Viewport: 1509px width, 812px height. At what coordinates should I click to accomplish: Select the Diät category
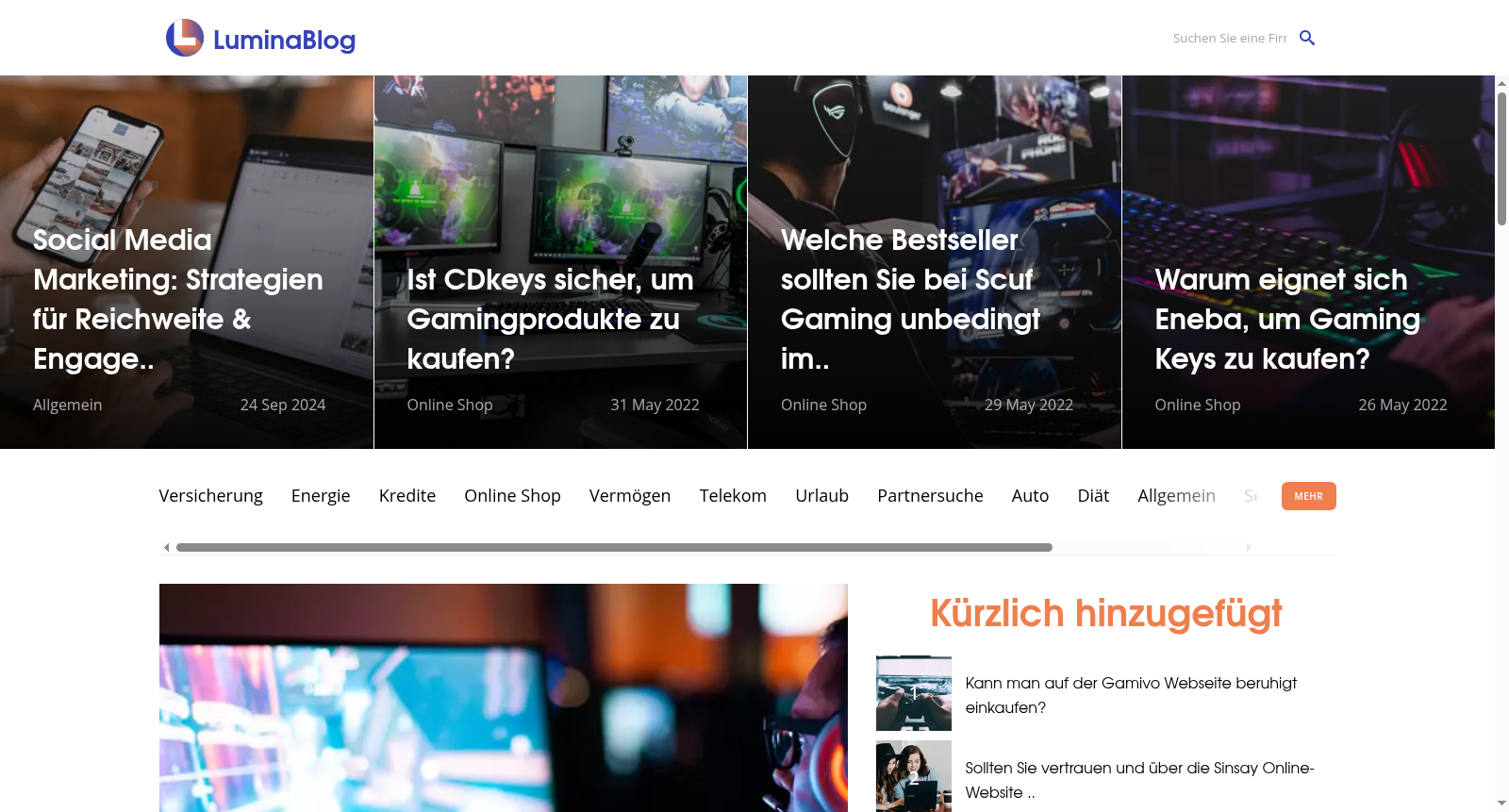[1093, 496]
